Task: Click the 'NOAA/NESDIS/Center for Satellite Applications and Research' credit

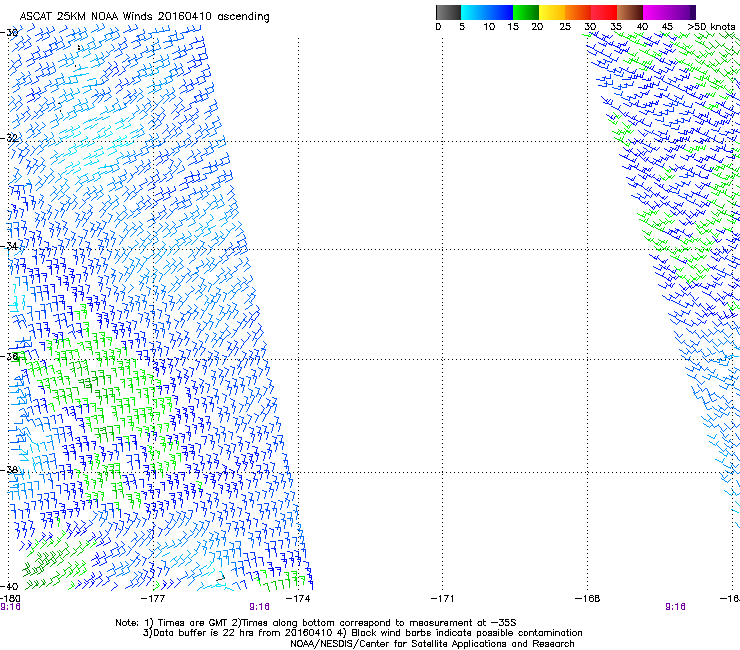Action: 432,644
